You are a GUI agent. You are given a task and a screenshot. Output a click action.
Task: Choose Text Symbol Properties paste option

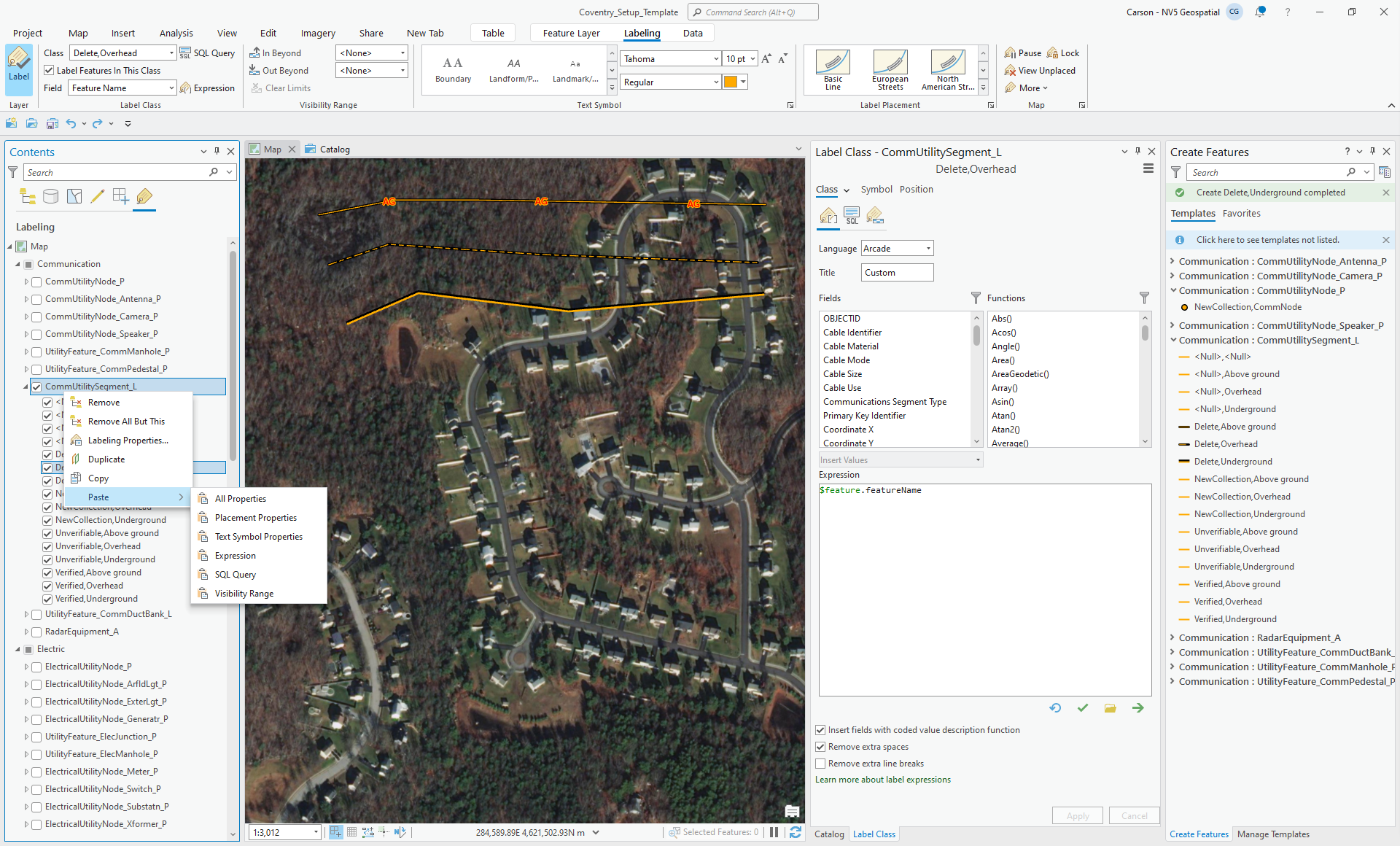(x=258, y=537)
